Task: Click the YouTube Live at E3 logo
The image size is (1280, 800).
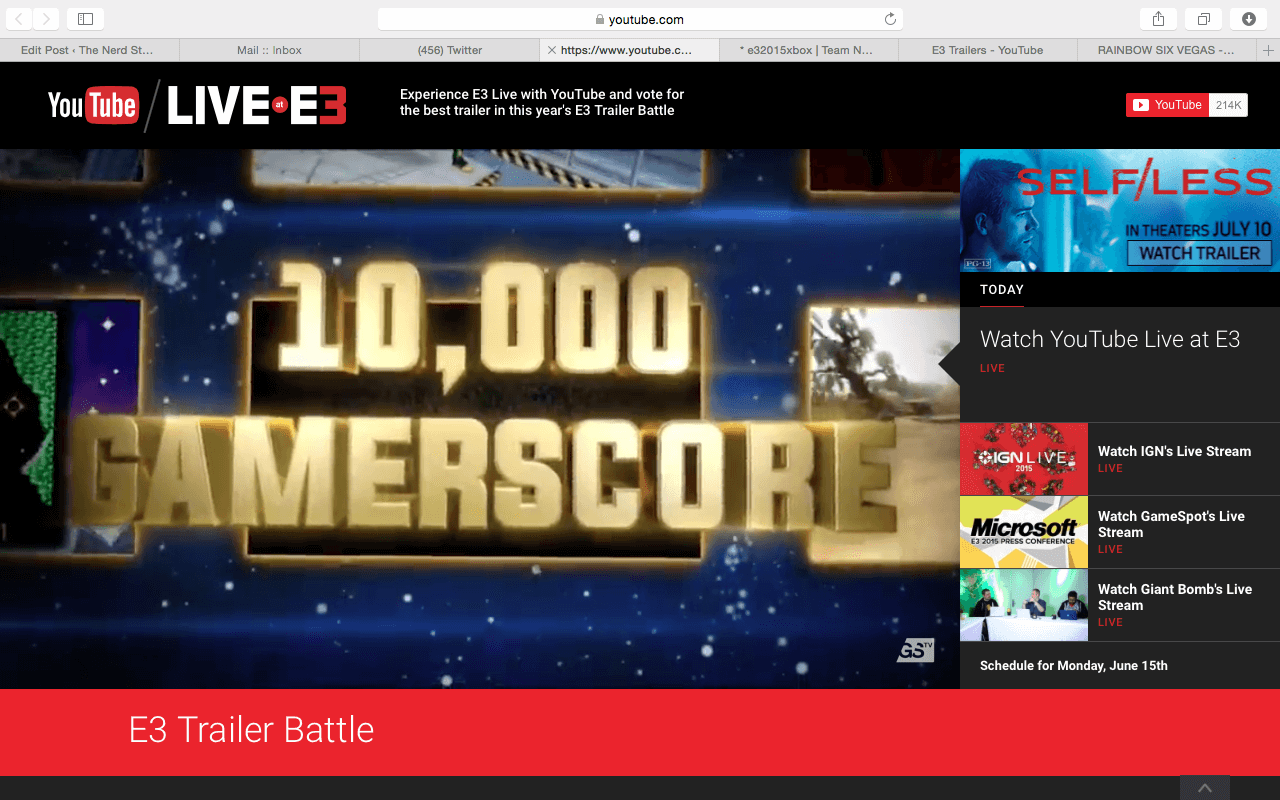Action: (x=197, y=105)
